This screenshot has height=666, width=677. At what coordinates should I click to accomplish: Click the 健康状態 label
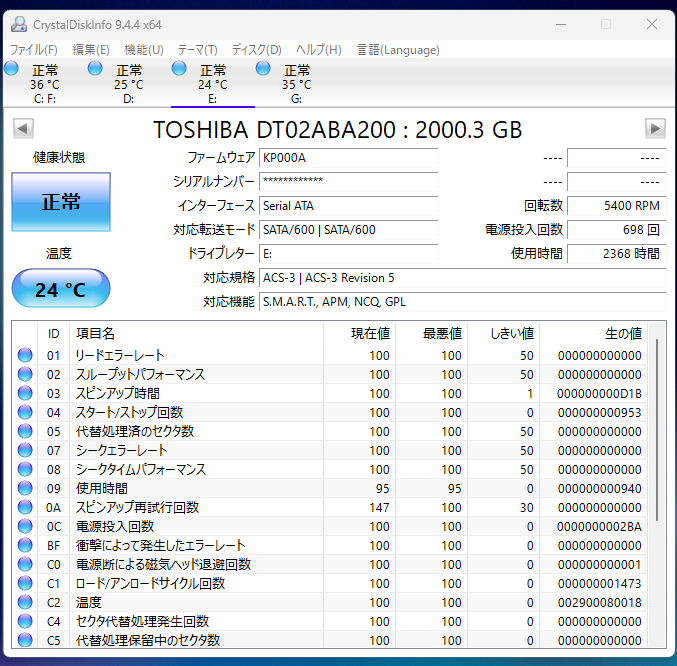click(59, 158)
